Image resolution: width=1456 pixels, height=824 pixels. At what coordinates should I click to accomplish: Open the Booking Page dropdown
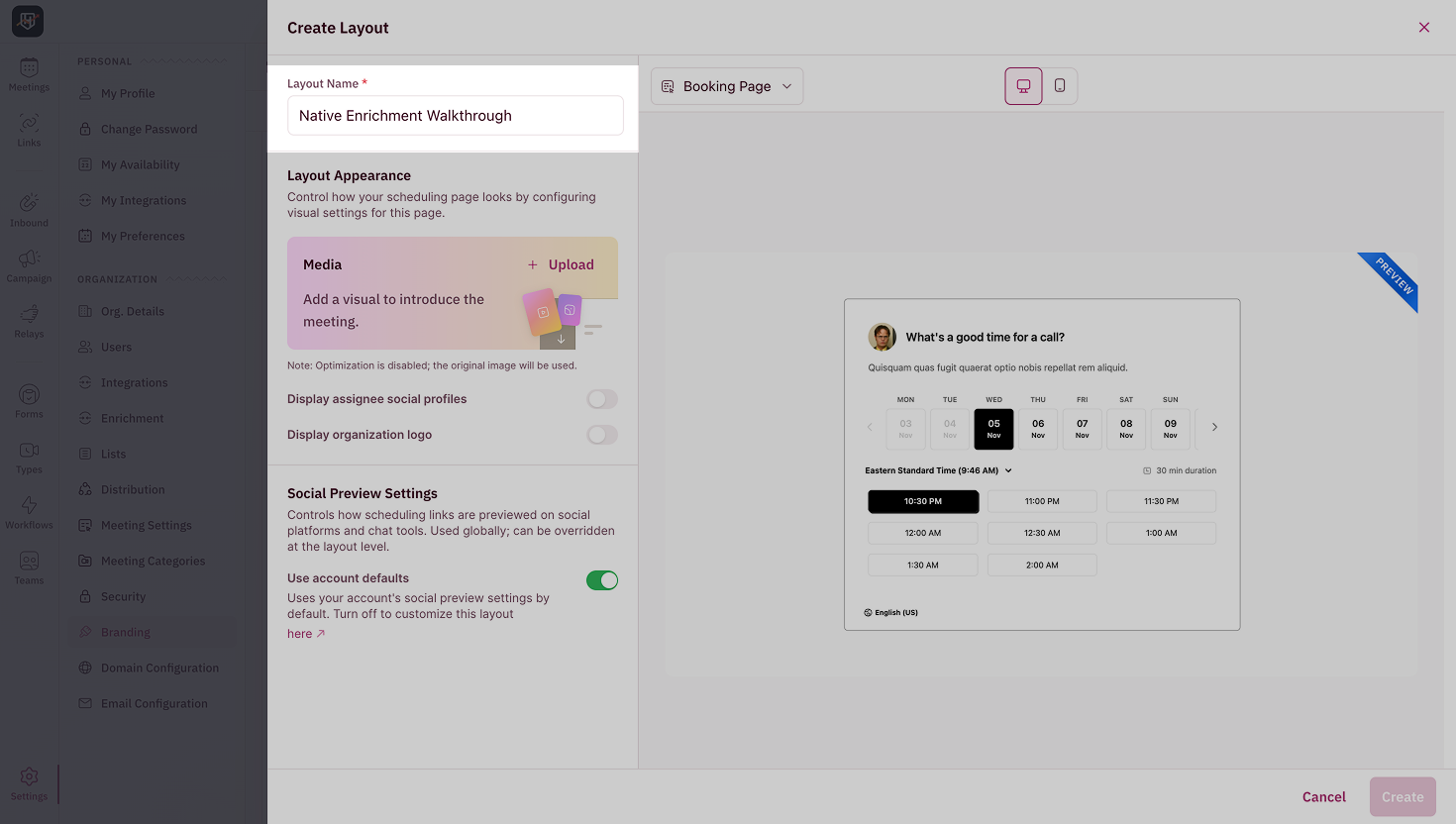(727, 86)
